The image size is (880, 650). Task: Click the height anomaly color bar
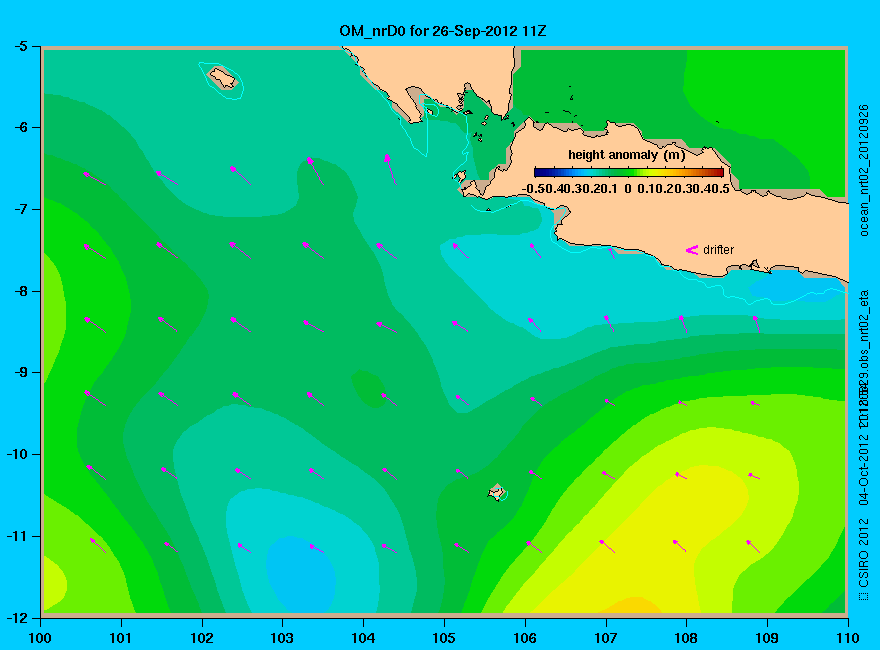(x=629, y=172)
